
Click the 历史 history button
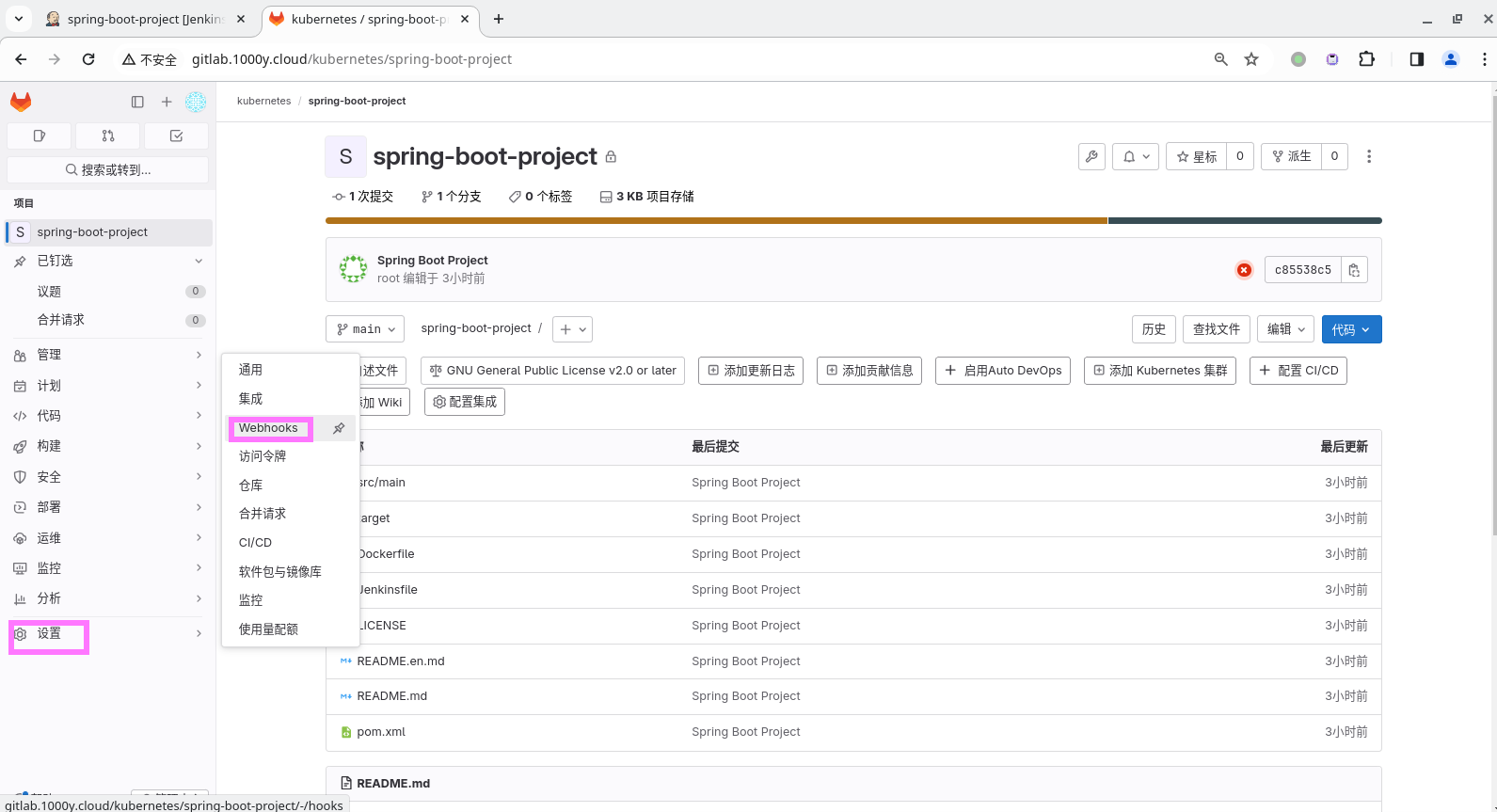point(1154,329)
